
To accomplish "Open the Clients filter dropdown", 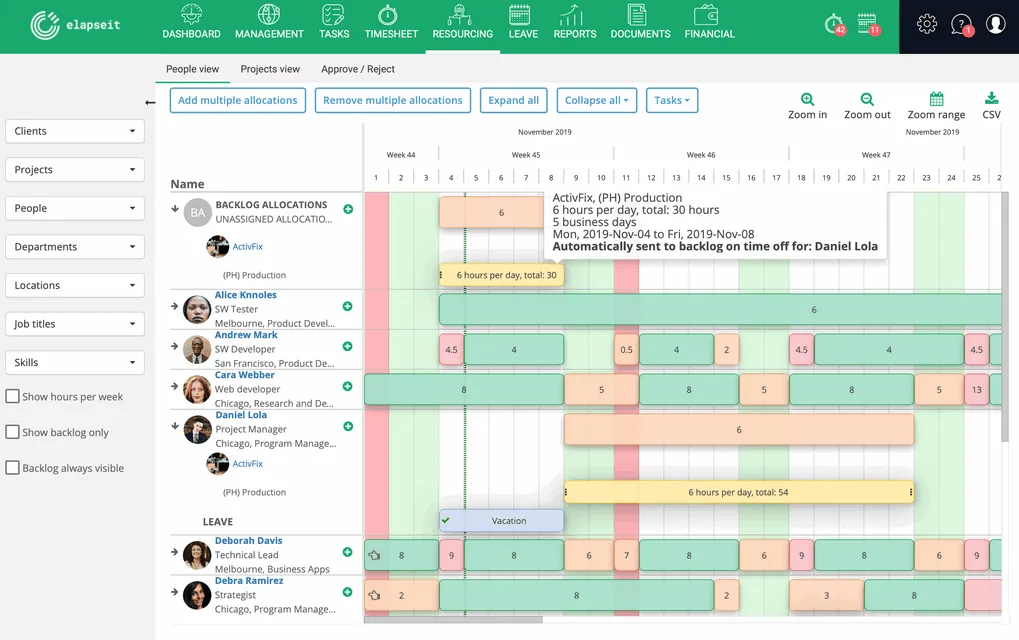I will (75, 131).
